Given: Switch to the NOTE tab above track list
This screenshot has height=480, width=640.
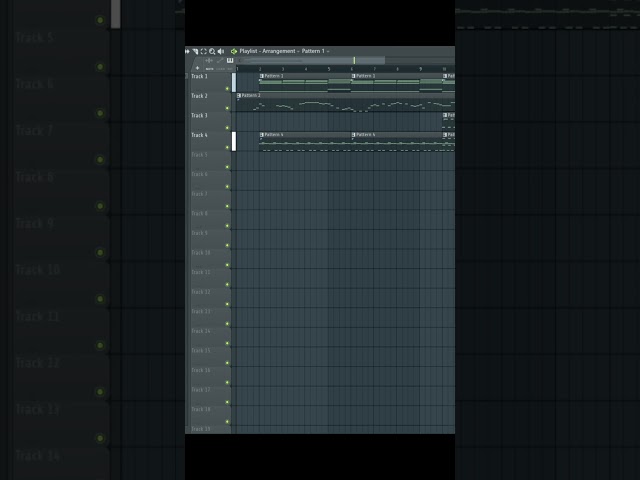Looking at the screenshot, I should tap(209, 69).
